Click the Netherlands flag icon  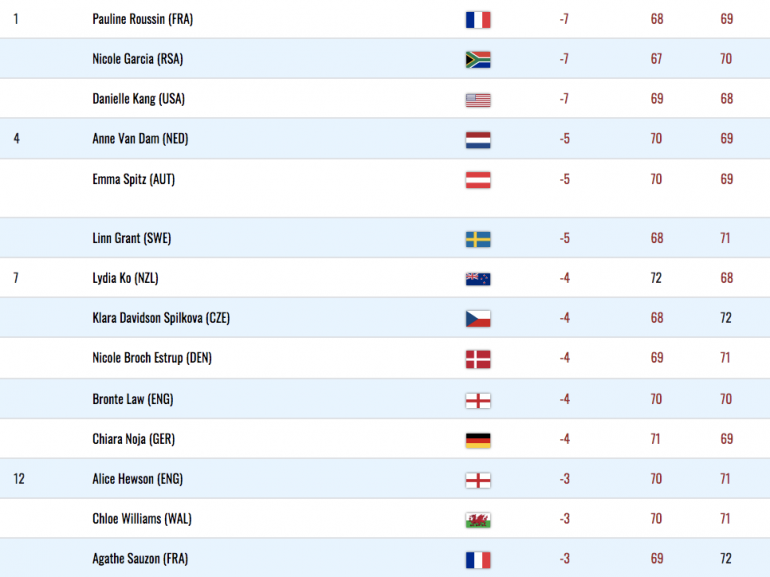point(478,140)
